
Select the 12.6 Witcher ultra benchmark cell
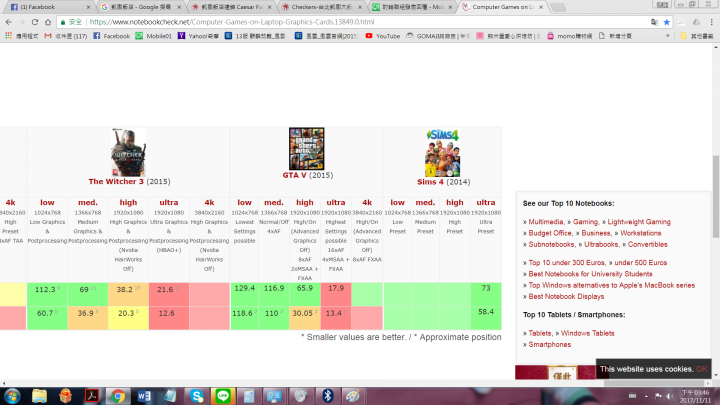[x=169, y=318]
